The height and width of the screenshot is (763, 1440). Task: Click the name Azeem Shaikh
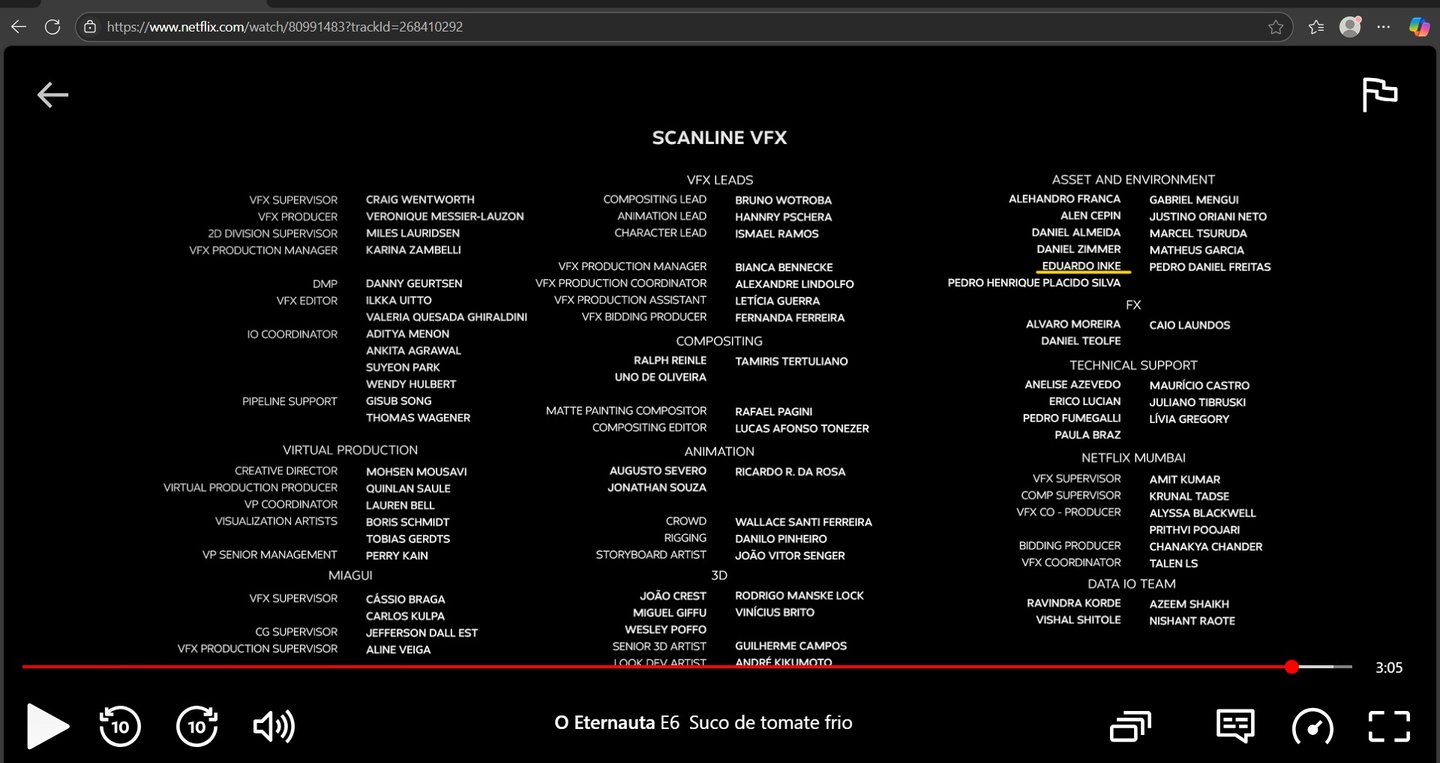pos(1189,604)
